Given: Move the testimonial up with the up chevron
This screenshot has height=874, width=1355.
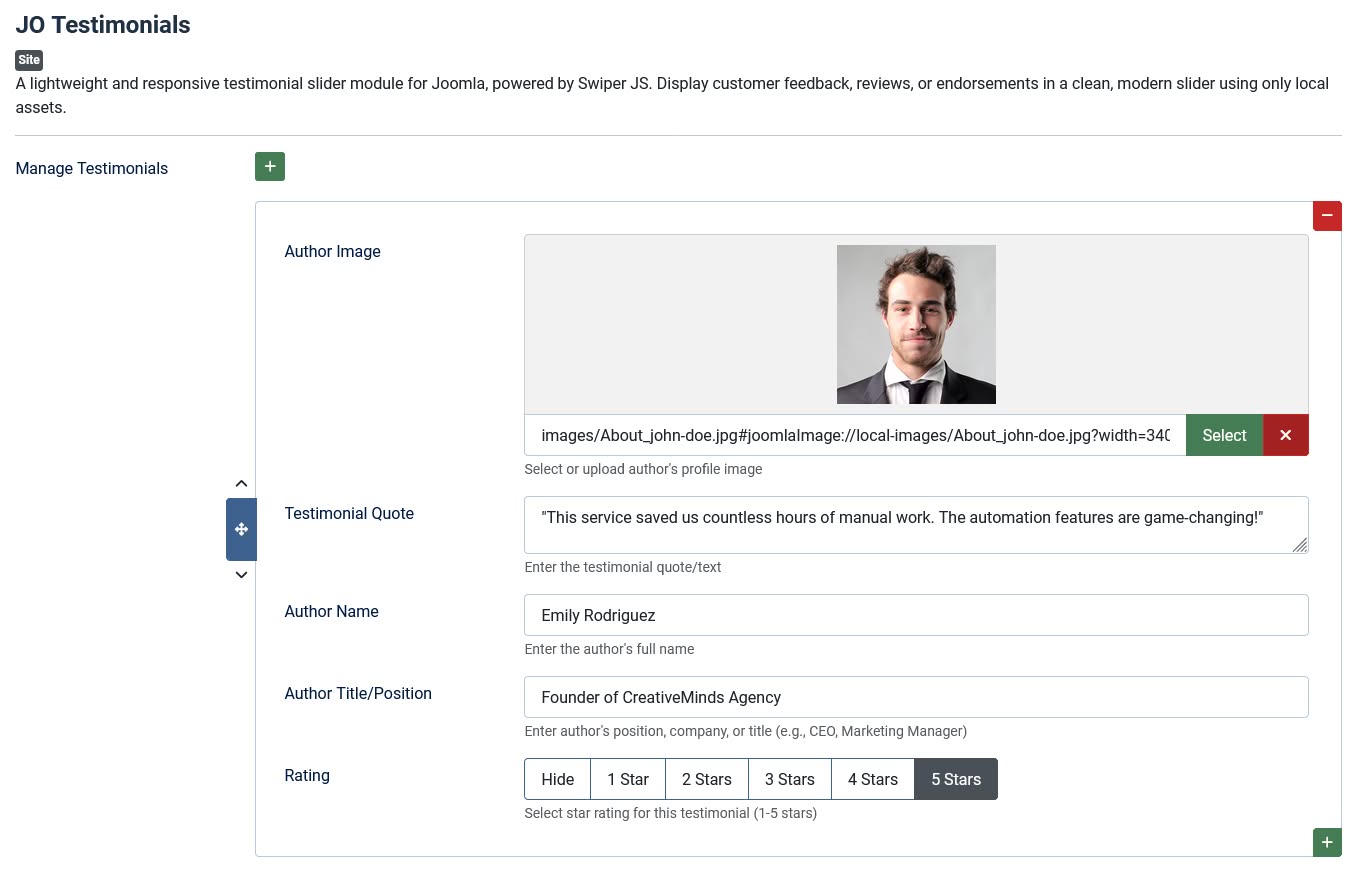Looking at the screenshot, I should 241,484.
